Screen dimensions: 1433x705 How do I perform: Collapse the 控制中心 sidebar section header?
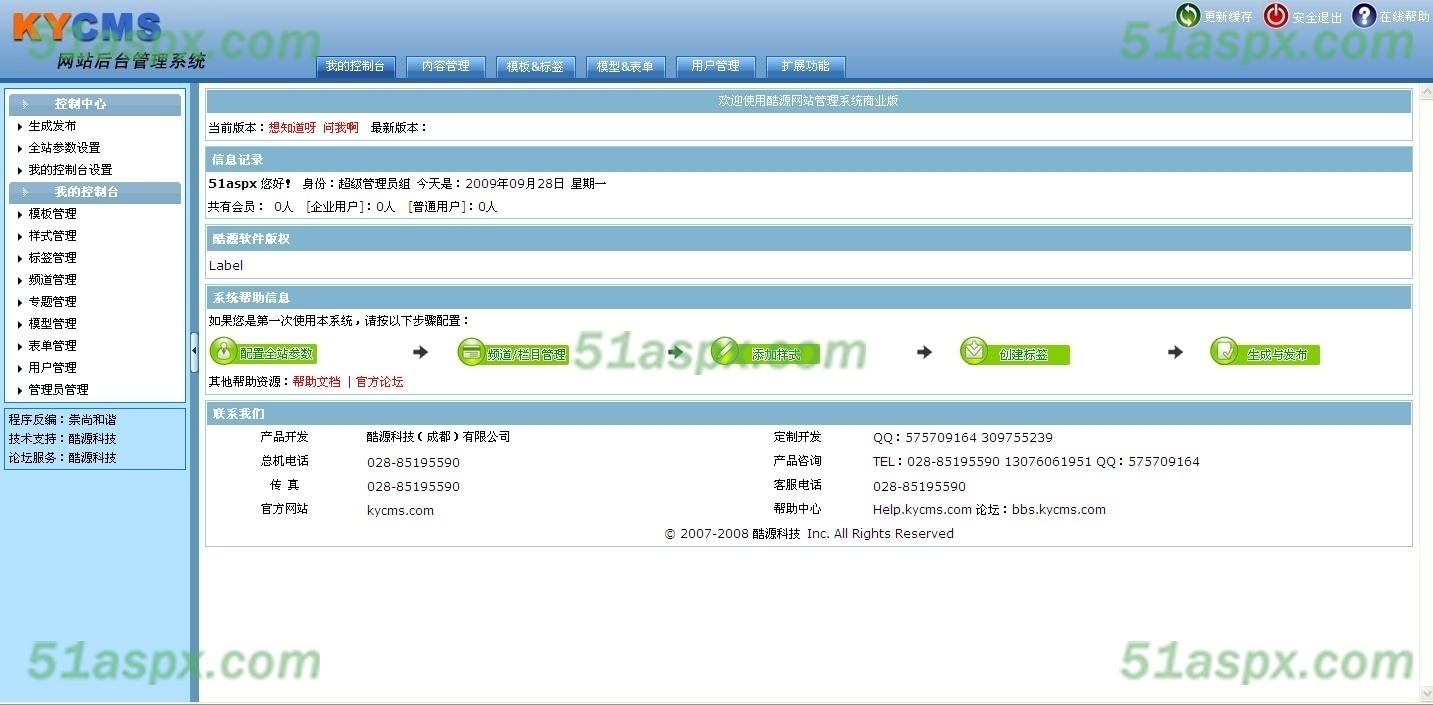pyautogui.click(x=95, y=104)
